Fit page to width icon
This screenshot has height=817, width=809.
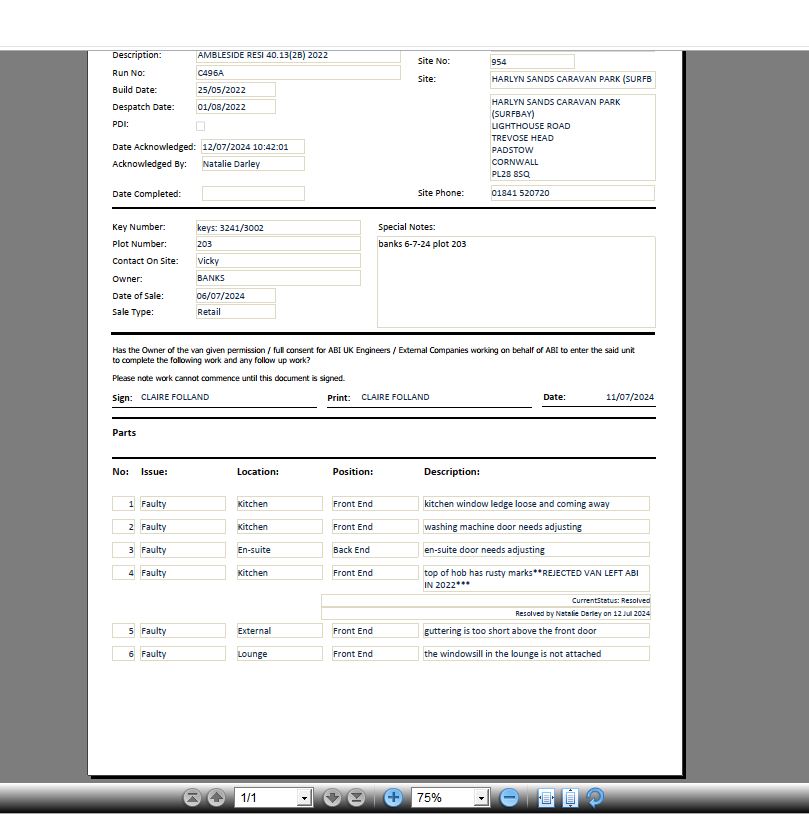tap(546, 798)
